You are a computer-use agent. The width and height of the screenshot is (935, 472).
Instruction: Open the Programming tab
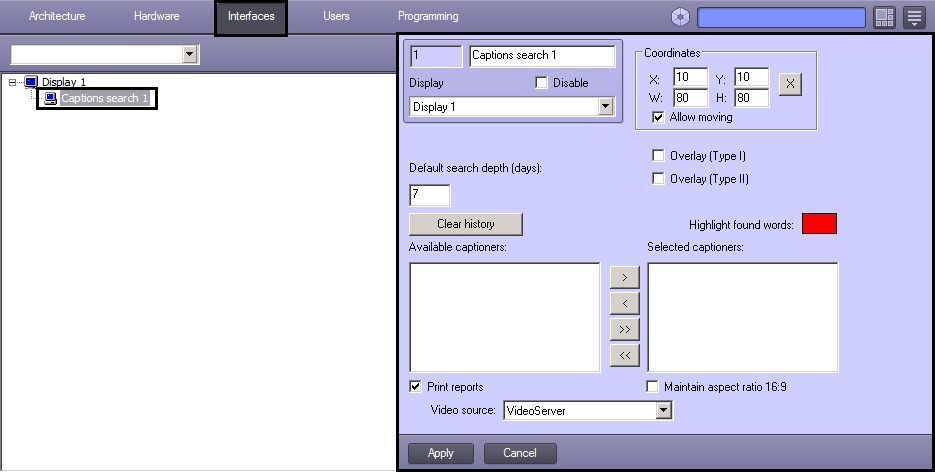[x=428, y=16]
